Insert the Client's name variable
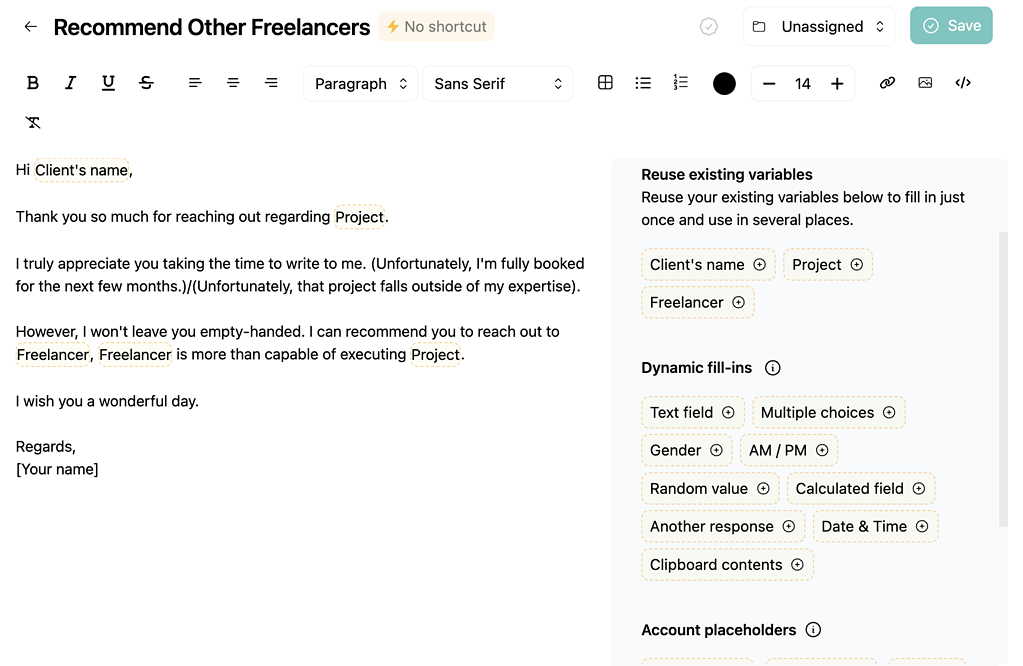 [707, 264]
